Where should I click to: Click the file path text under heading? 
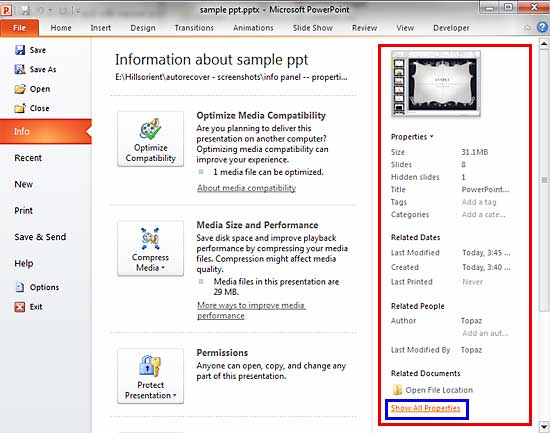231,77
